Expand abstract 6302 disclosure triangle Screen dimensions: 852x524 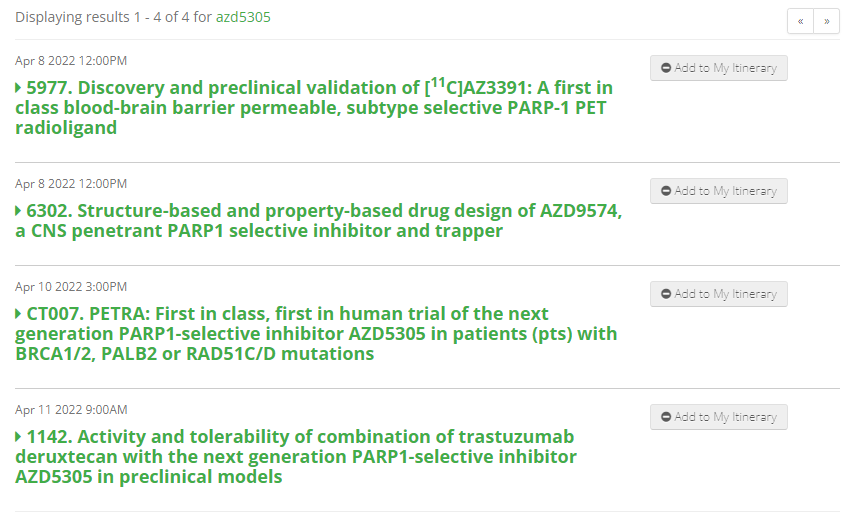[19, 211]
